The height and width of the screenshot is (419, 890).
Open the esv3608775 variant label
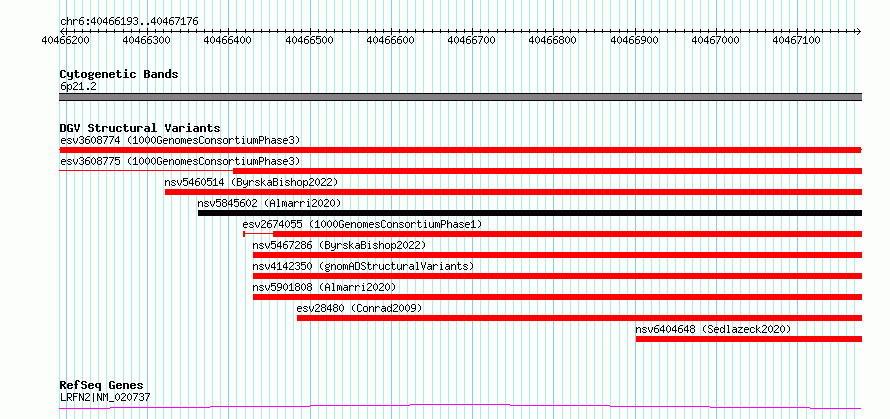pyautogui.click(x=180, y=161)
